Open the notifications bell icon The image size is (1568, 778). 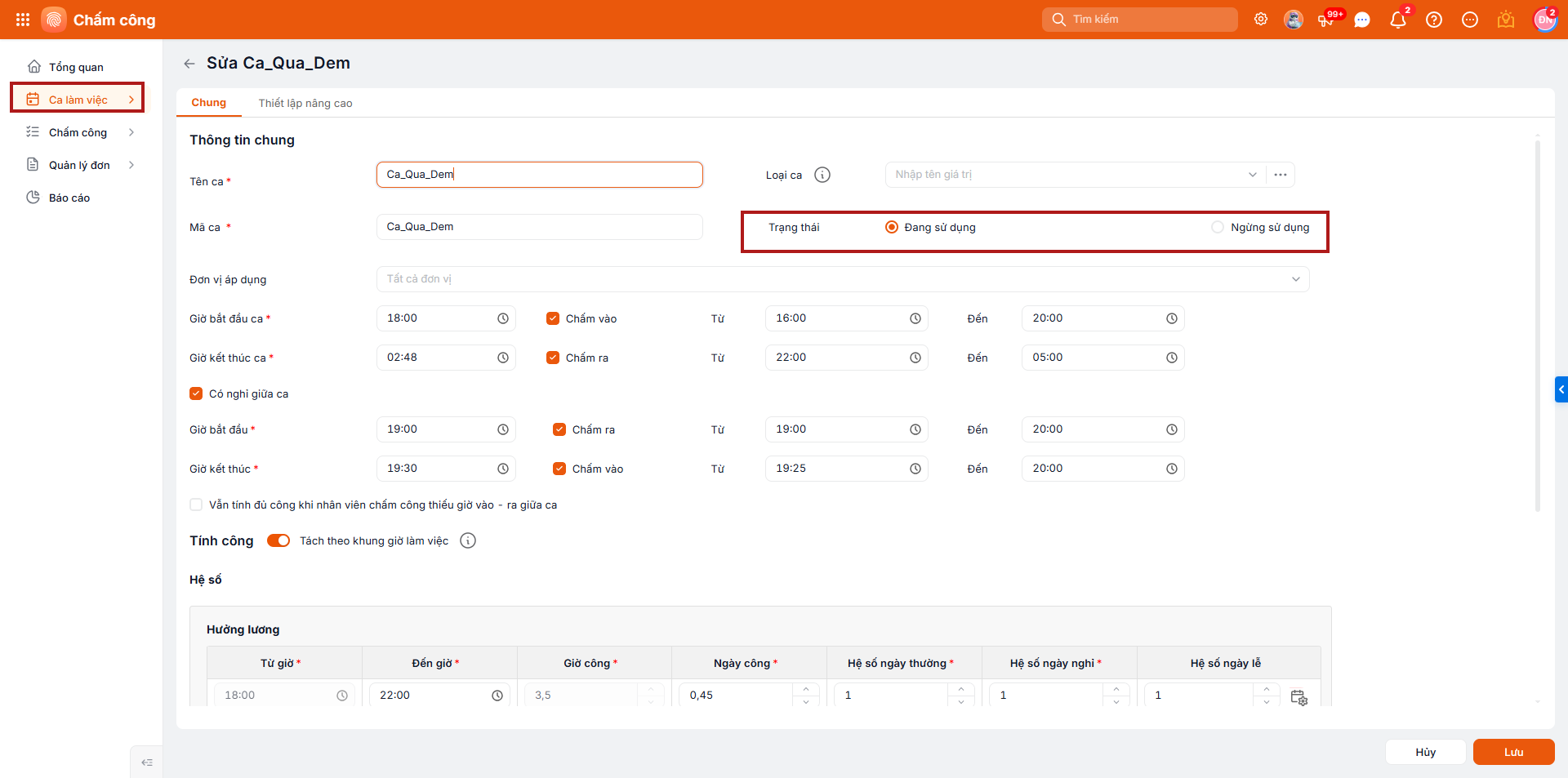(1398, 20)
